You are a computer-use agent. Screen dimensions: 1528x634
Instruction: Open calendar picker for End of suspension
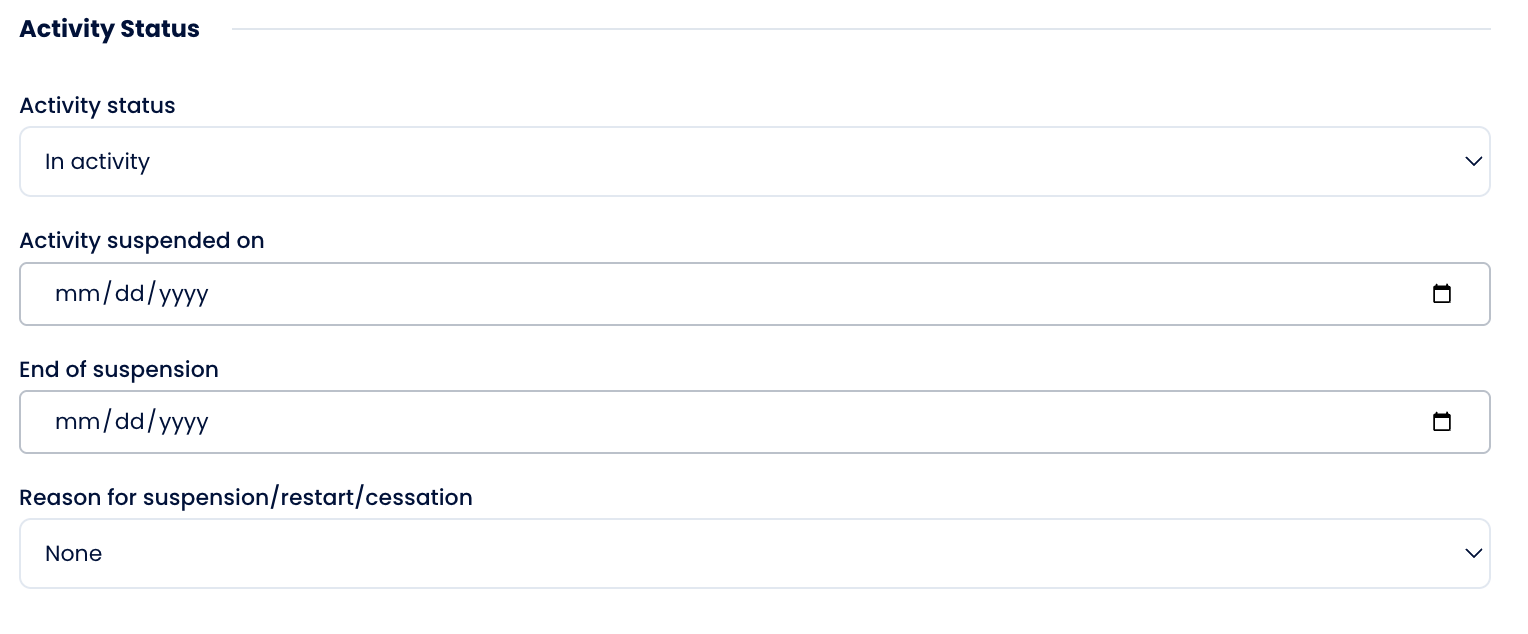[x=1441, y=422]
